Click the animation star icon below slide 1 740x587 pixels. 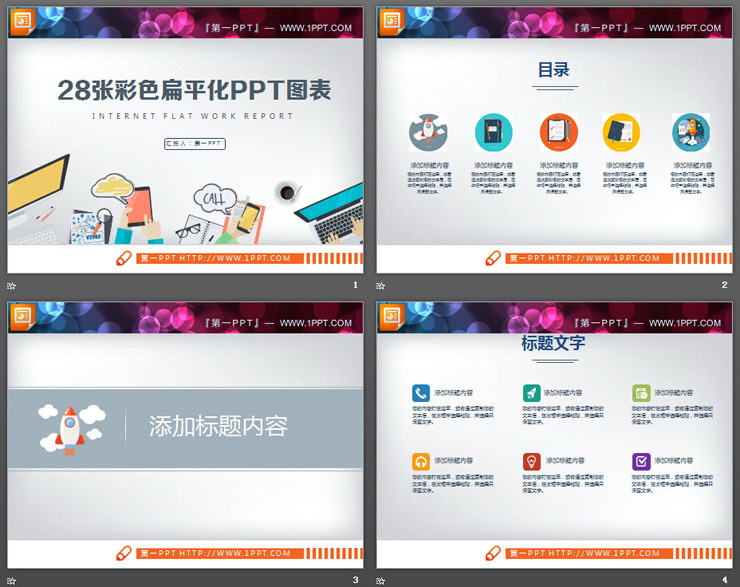tap(14, 286)
